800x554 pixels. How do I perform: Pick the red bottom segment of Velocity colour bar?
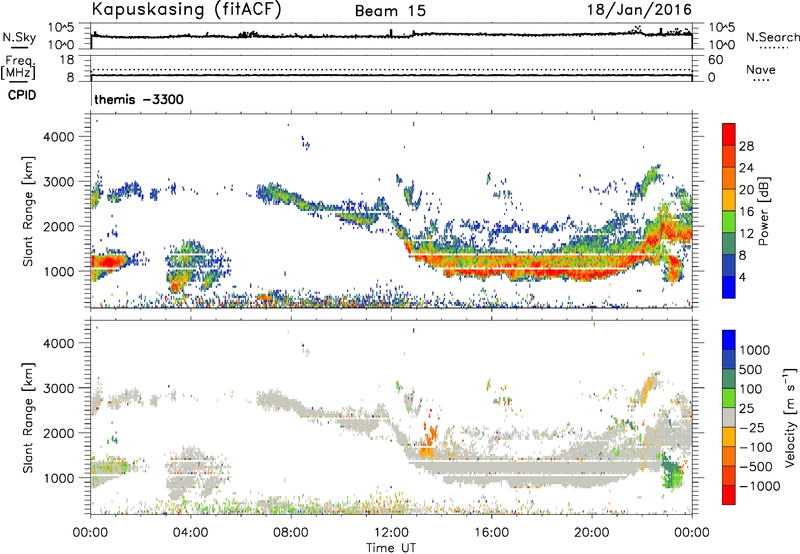pyautogui.click(x=729, y=495)
